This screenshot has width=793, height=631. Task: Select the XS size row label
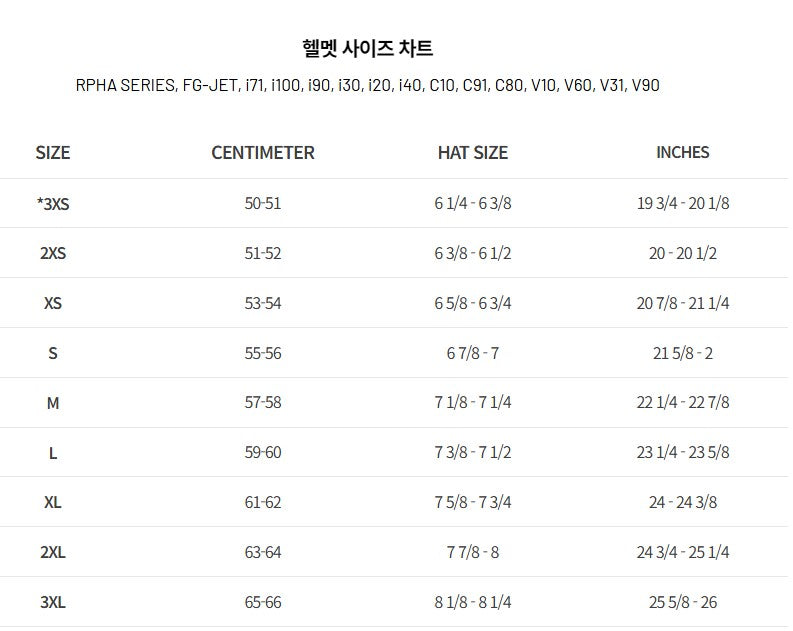(x=53, y=303)
